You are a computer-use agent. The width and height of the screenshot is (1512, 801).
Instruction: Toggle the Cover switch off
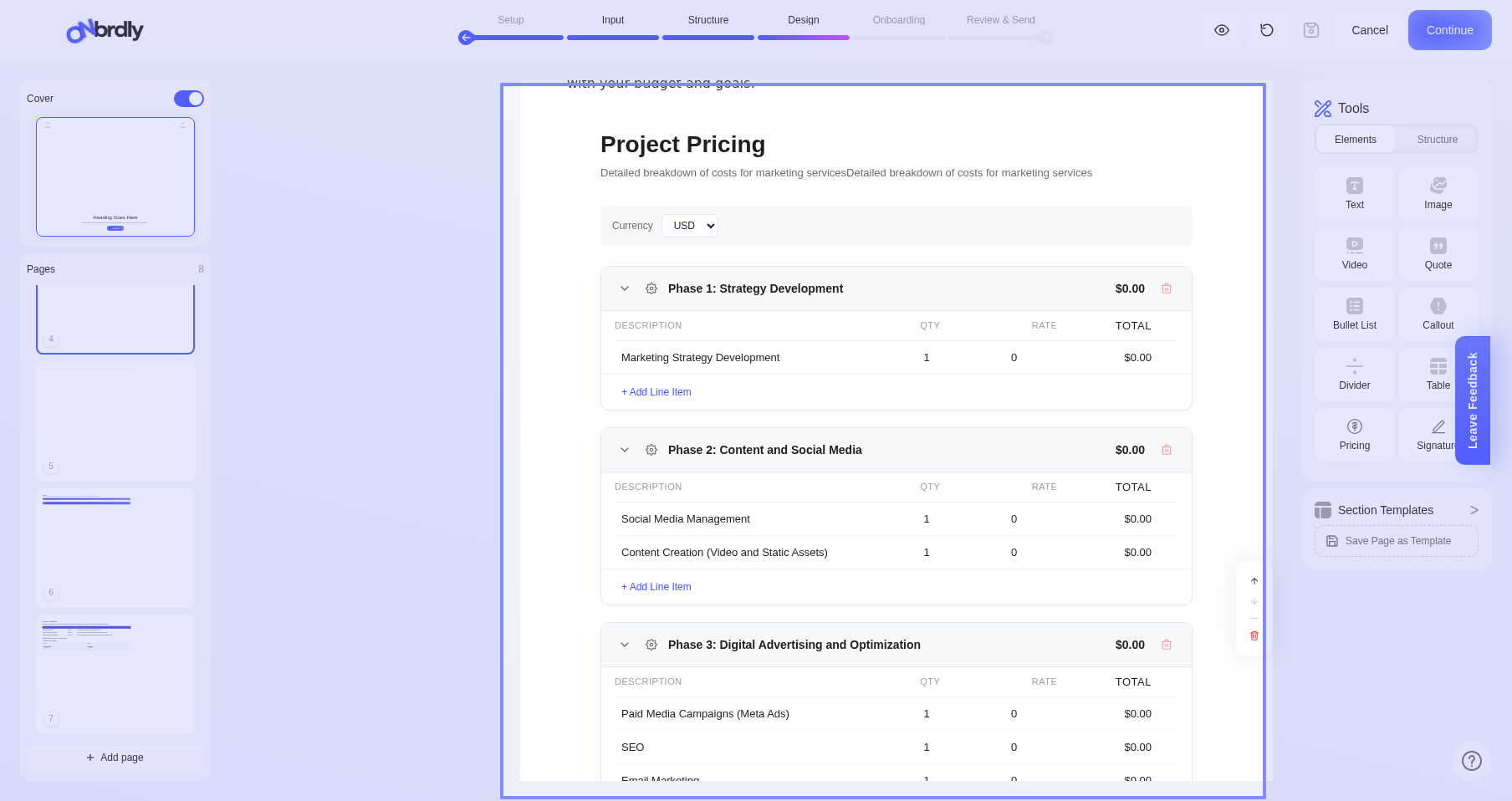pyautogui.click(x=189, y=99)
